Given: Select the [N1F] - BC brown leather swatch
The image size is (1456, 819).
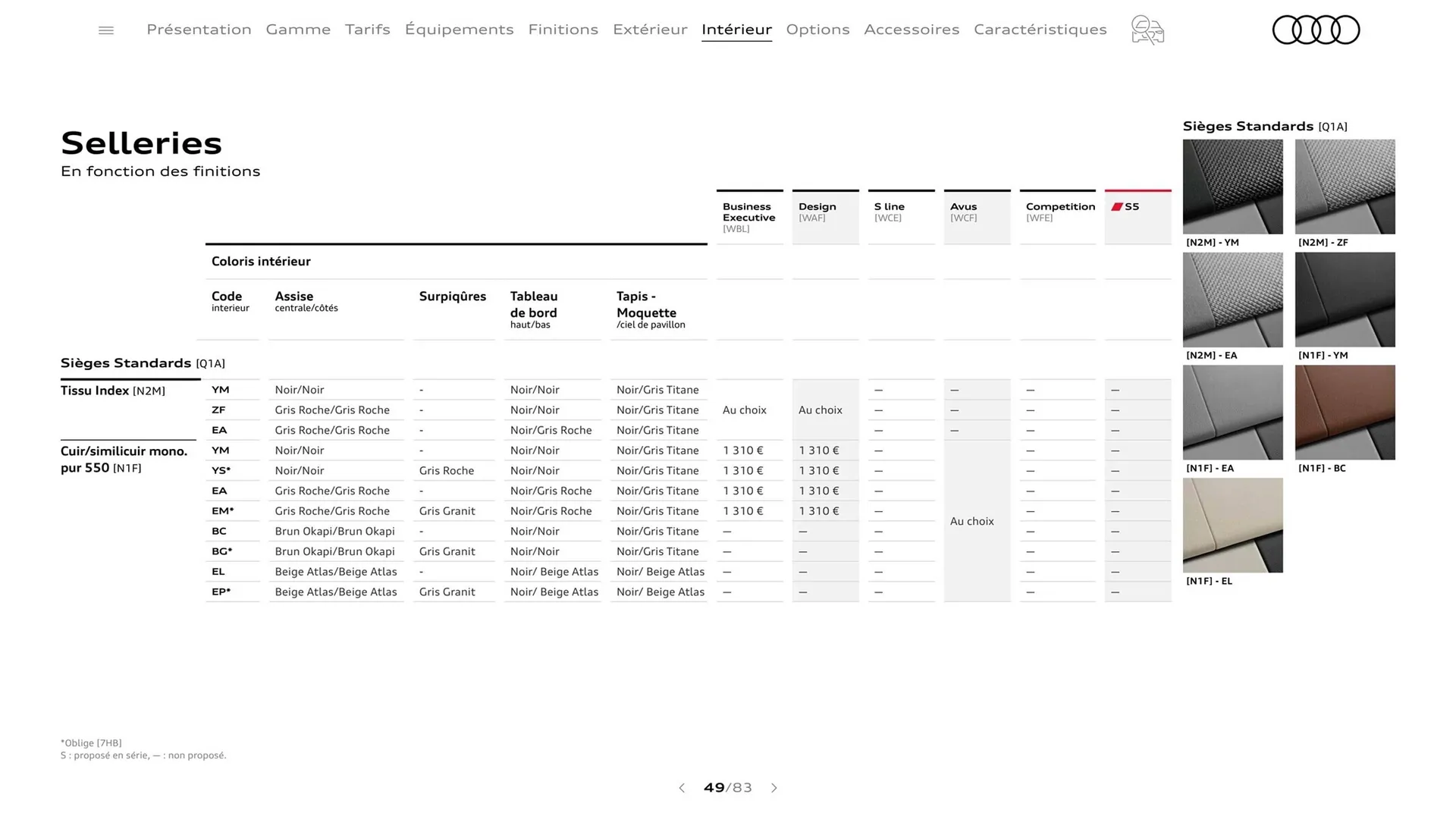Looking at the screenshot, I should tap(1345, 413).
